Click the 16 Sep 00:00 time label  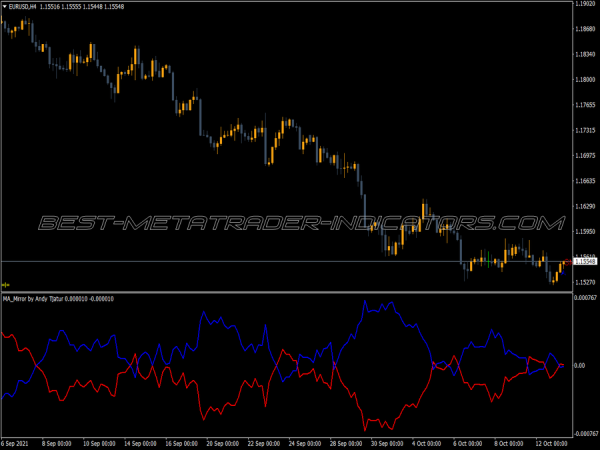pyautogui.click(x=181, y=443)
